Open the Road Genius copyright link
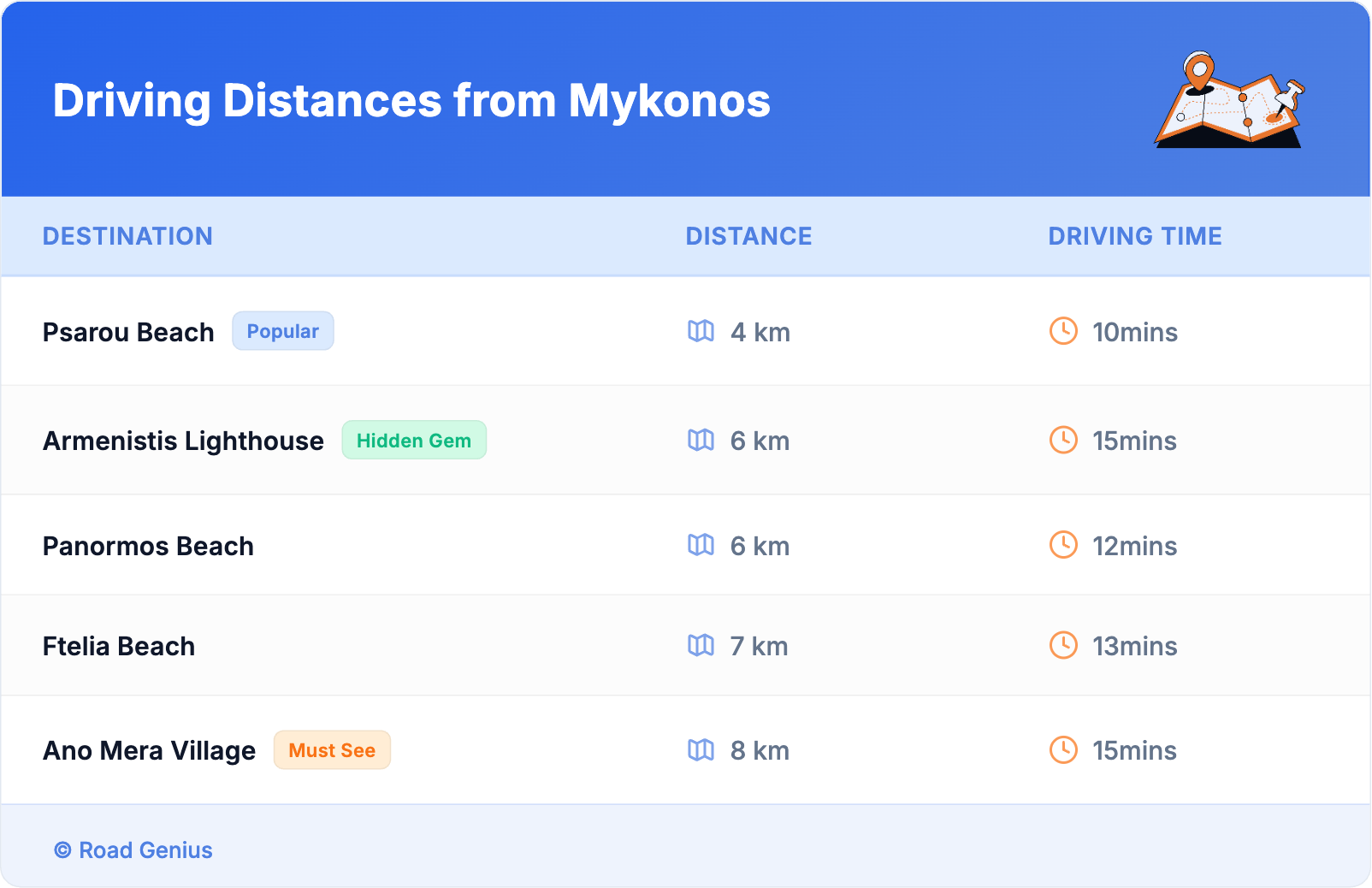Image resolution: width=1372 pixels, height=888 pixels. point(133,850)
